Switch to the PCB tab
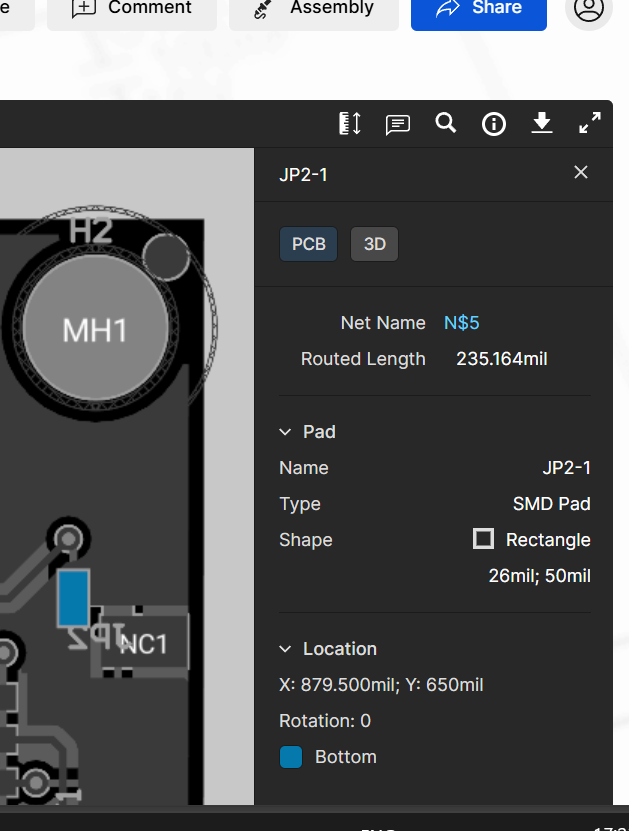Image resolution: width=629 pixels, height=831 pixels. point(308,244)
